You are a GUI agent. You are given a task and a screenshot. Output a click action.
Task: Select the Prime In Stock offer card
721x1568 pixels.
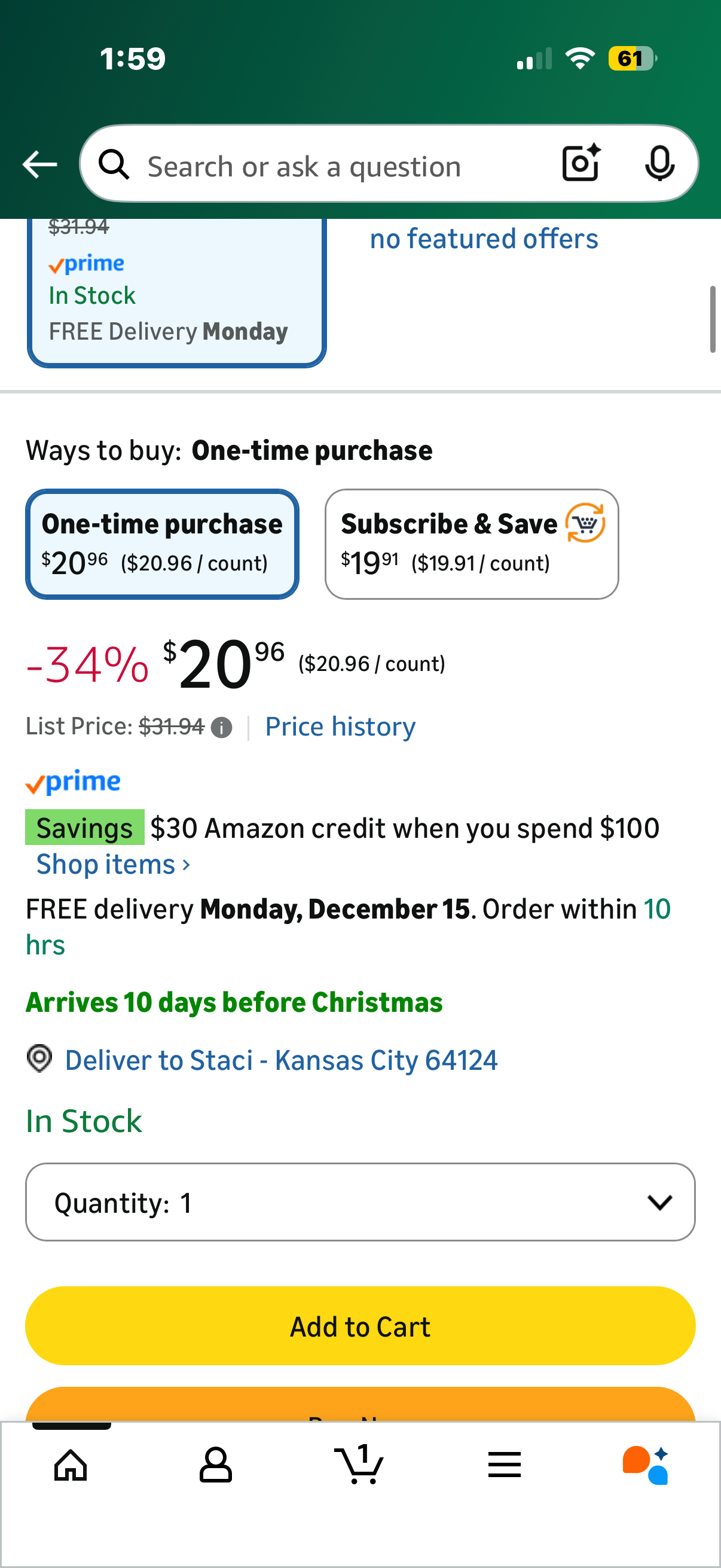coord(176,292)
